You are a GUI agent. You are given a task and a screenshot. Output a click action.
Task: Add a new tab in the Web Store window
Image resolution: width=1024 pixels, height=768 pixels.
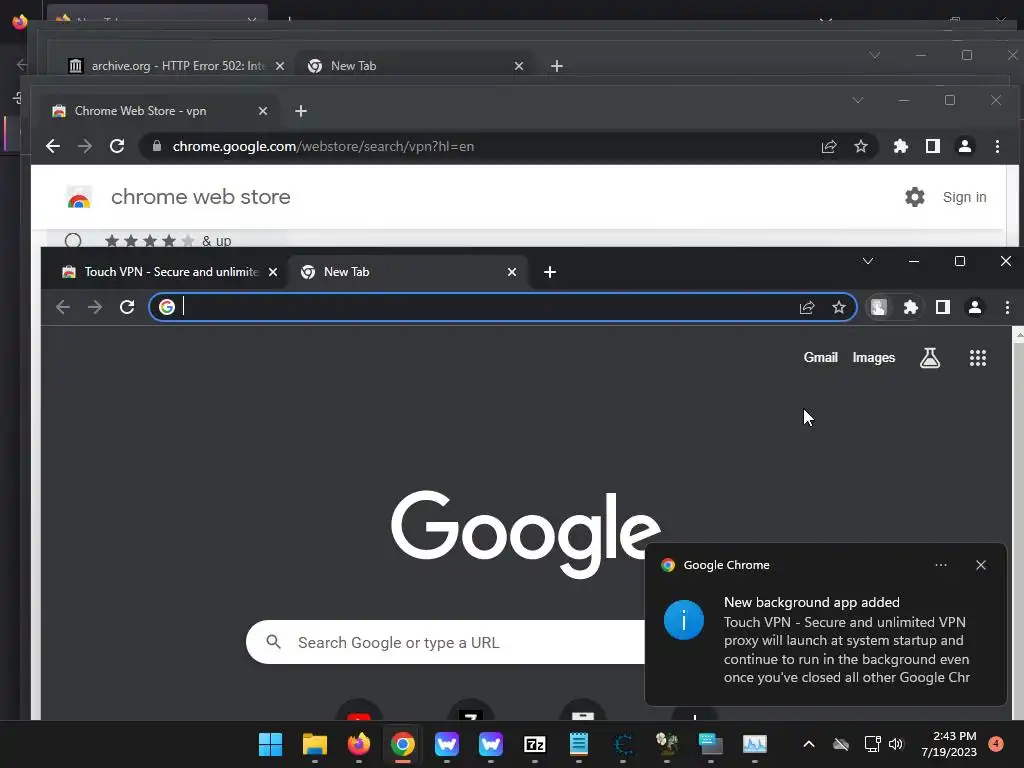(300, 111)
